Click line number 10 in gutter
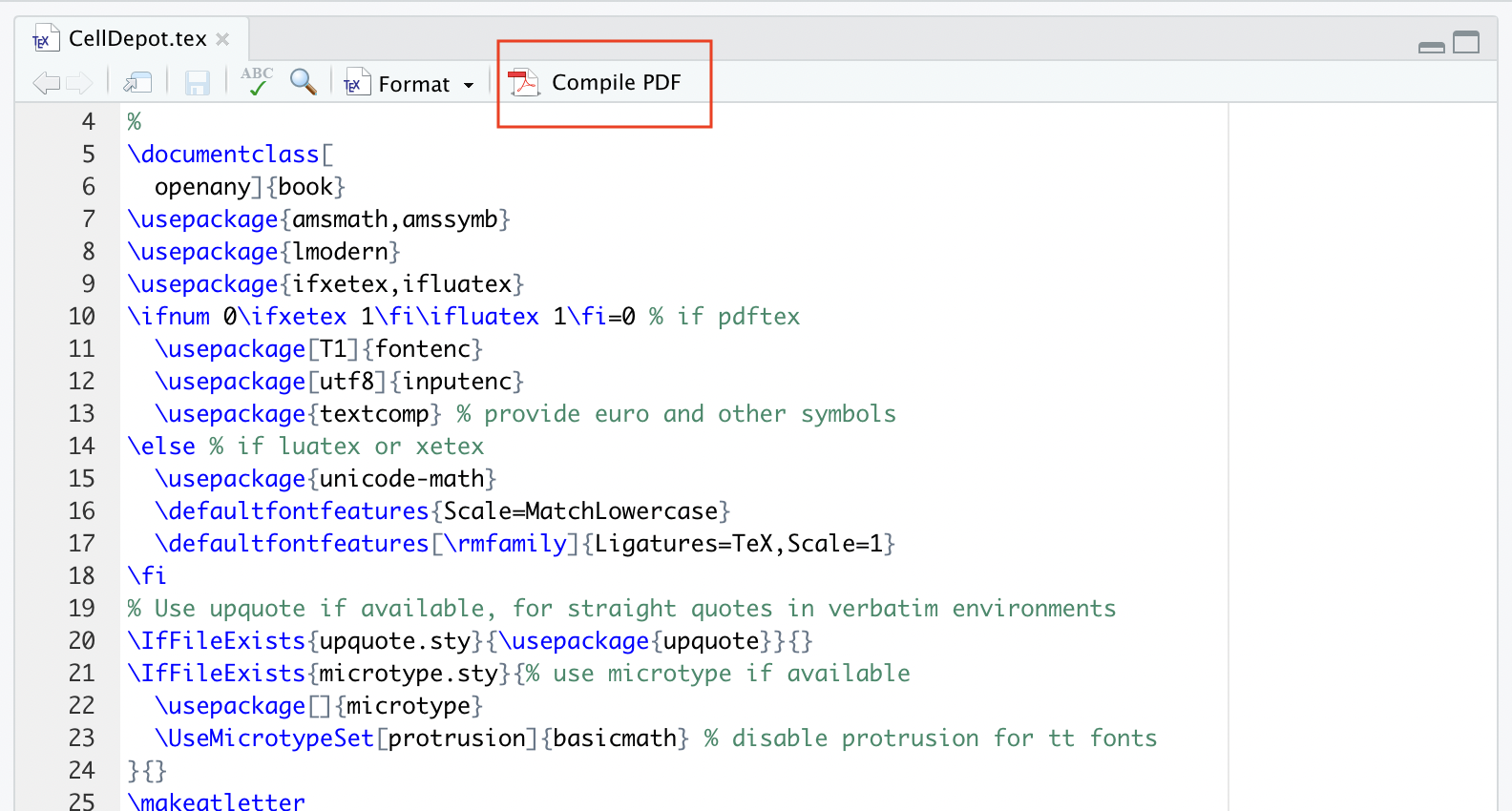 point(82,317)
